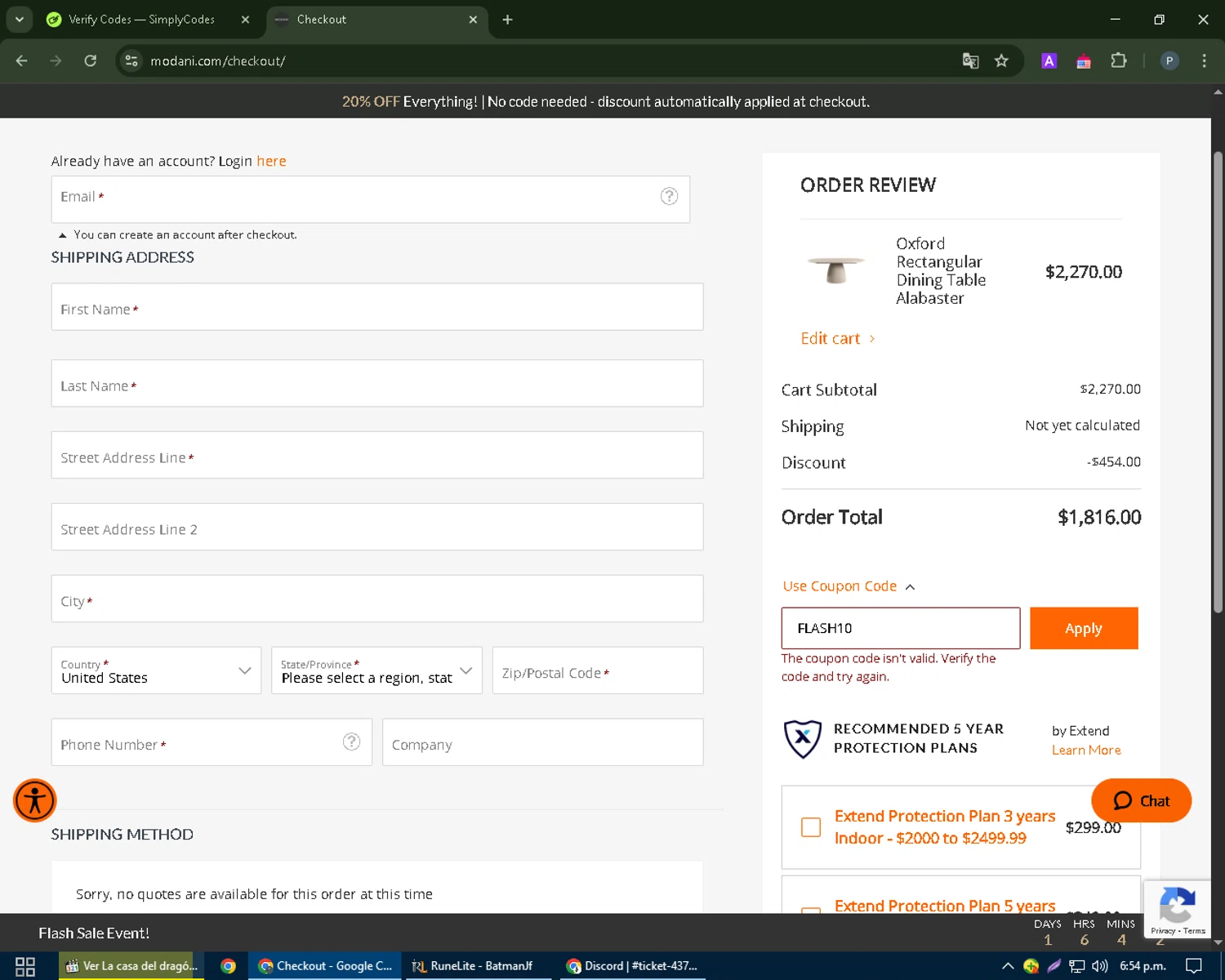Open the State/Province dropdown
1225x980 pixels.
pos(376,670)
